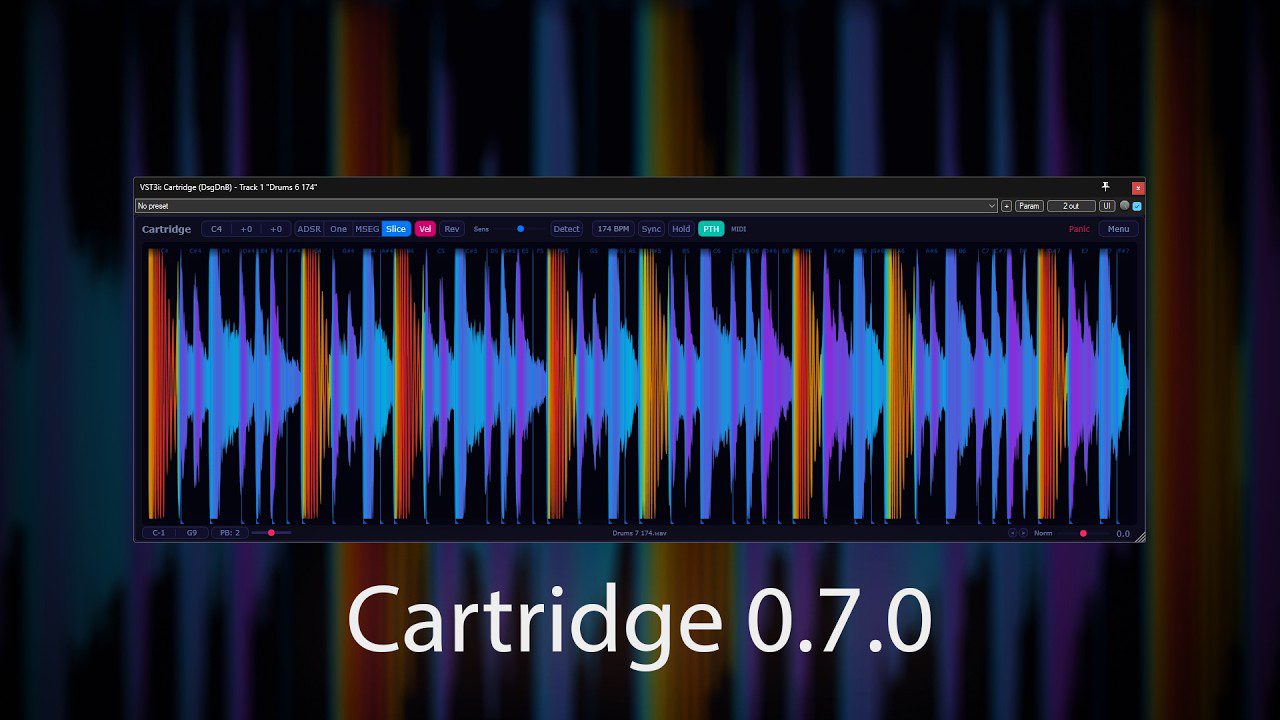Open the G9 high key range selector

click(192, 533)
